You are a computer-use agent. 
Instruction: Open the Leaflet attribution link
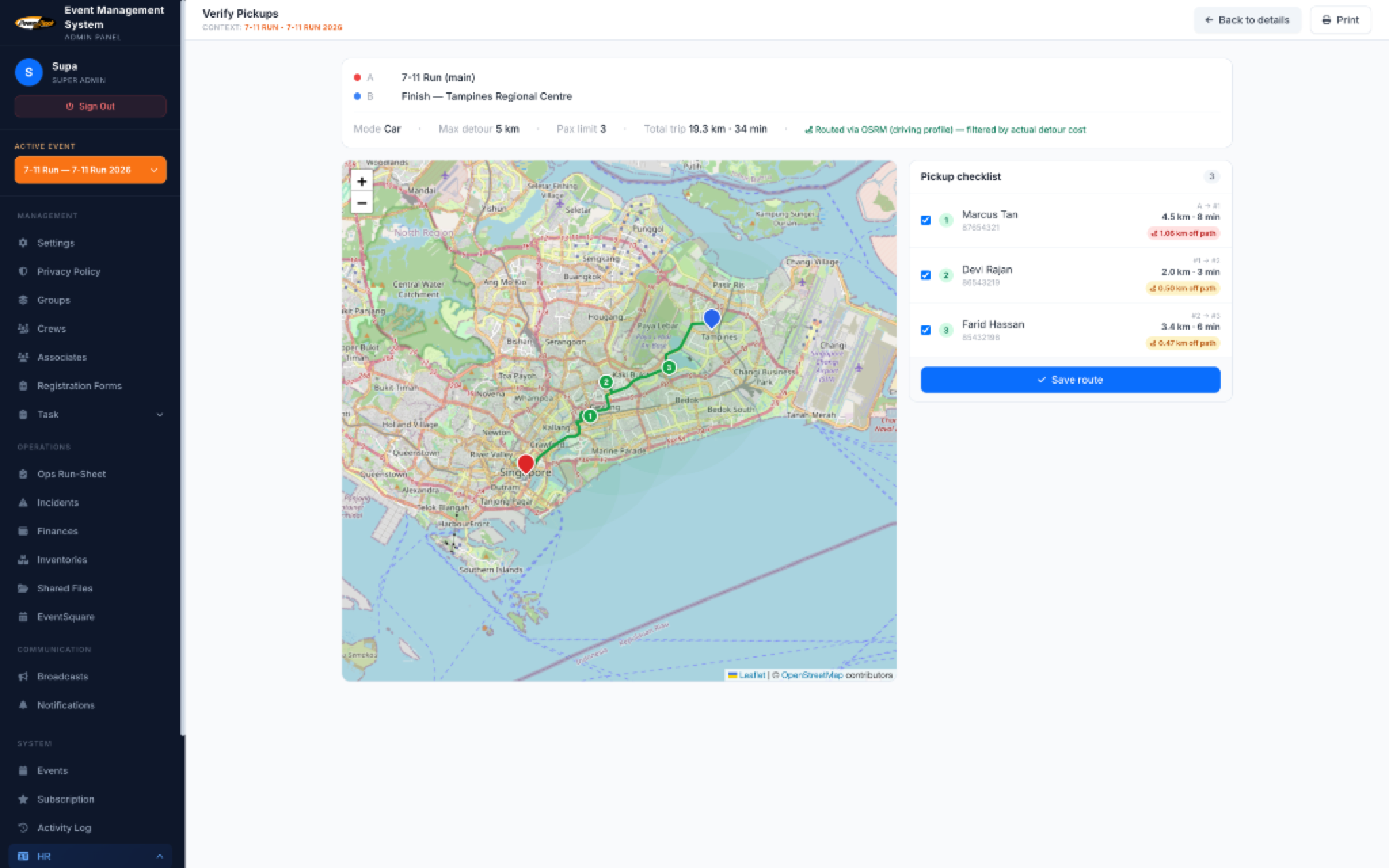[x=751, y=675]
